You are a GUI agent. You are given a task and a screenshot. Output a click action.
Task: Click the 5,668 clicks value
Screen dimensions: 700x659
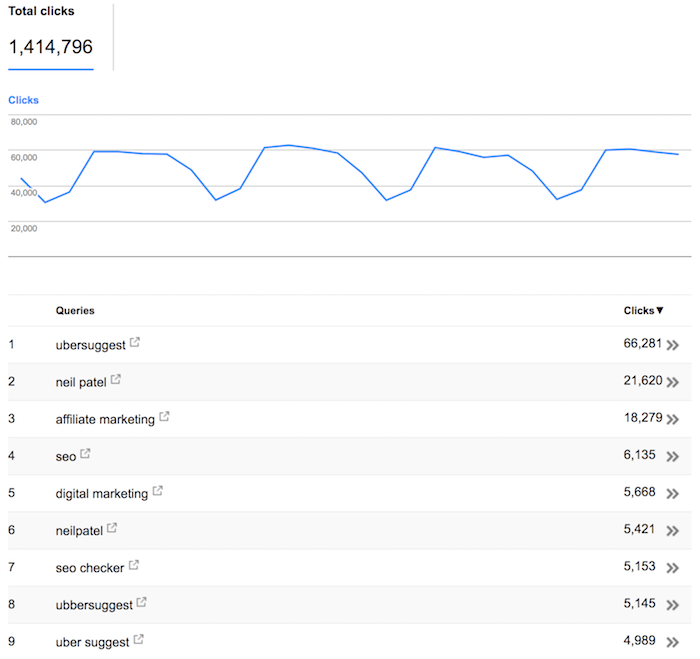pos(640,492)
